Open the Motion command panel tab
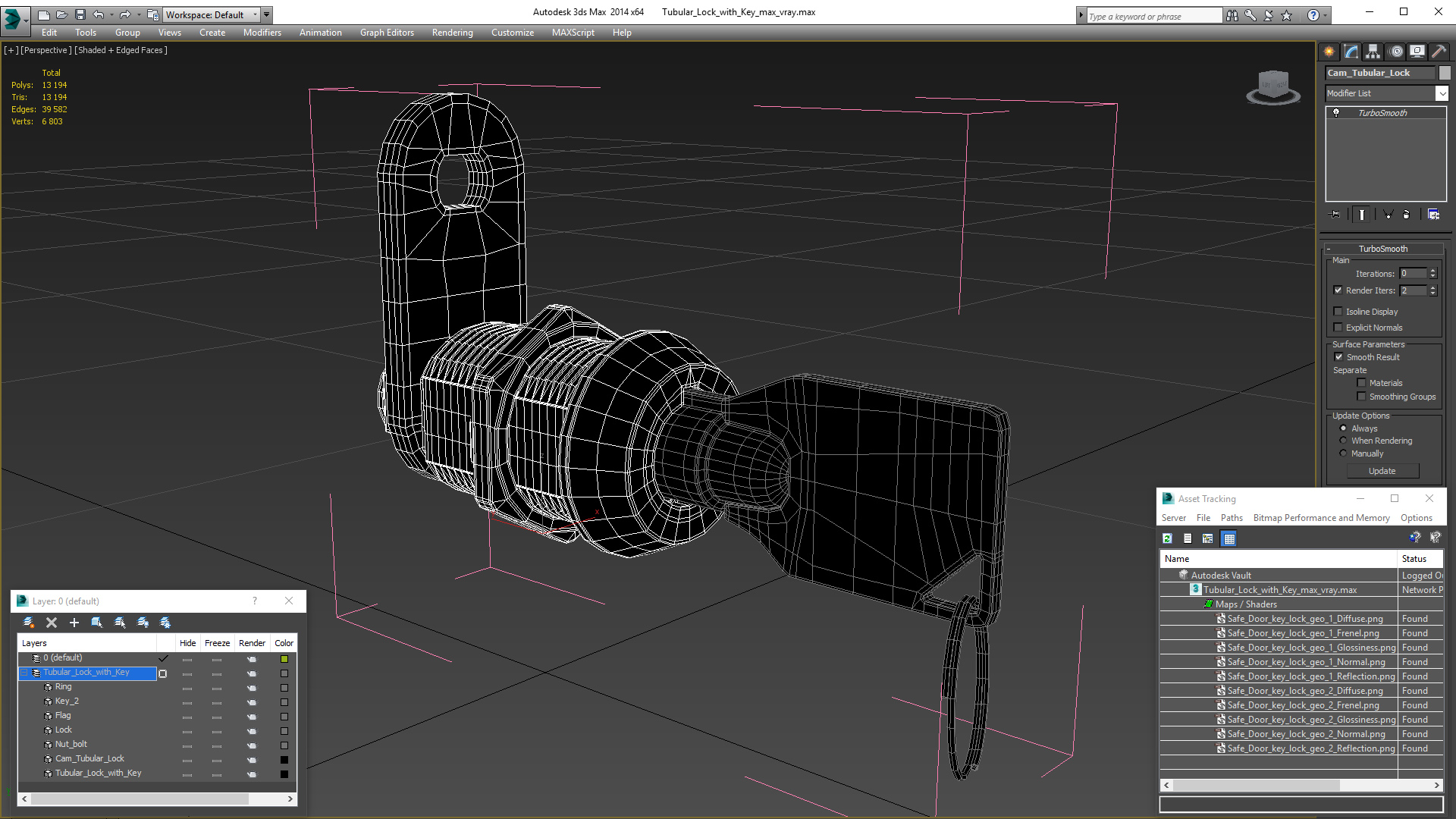Image resolution: width=1456 pixels, height=819 pixels. click(x=1396, y=52)
